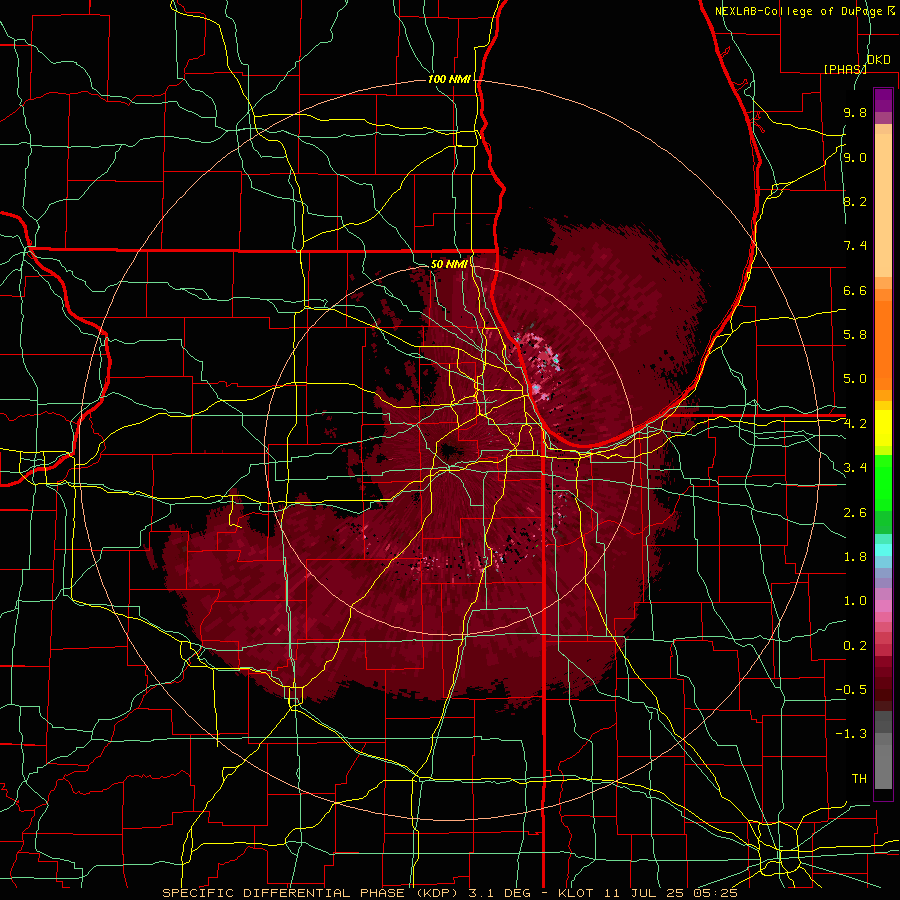Click the 5.0 value on color scale
900x900 pixels.
click(x=855, y=379)
